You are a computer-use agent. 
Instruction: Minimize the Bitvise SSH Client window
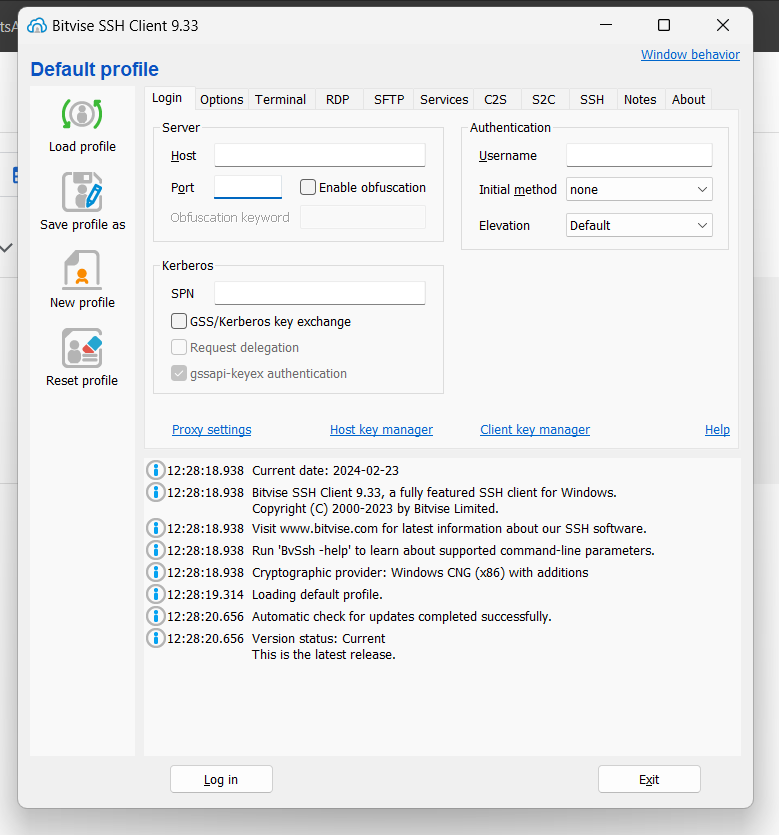(x=606, y=25)
